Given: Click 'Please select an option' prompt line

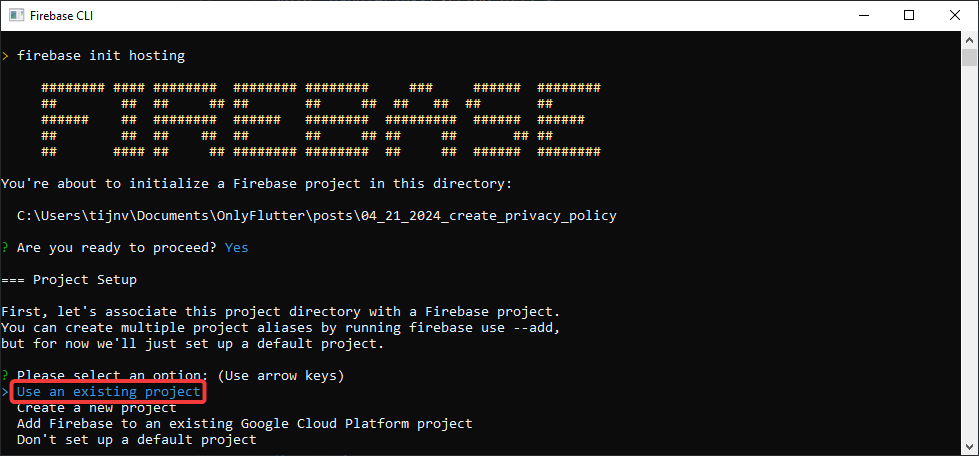Looking at the screenshot, I should click(x=173, y=376).
